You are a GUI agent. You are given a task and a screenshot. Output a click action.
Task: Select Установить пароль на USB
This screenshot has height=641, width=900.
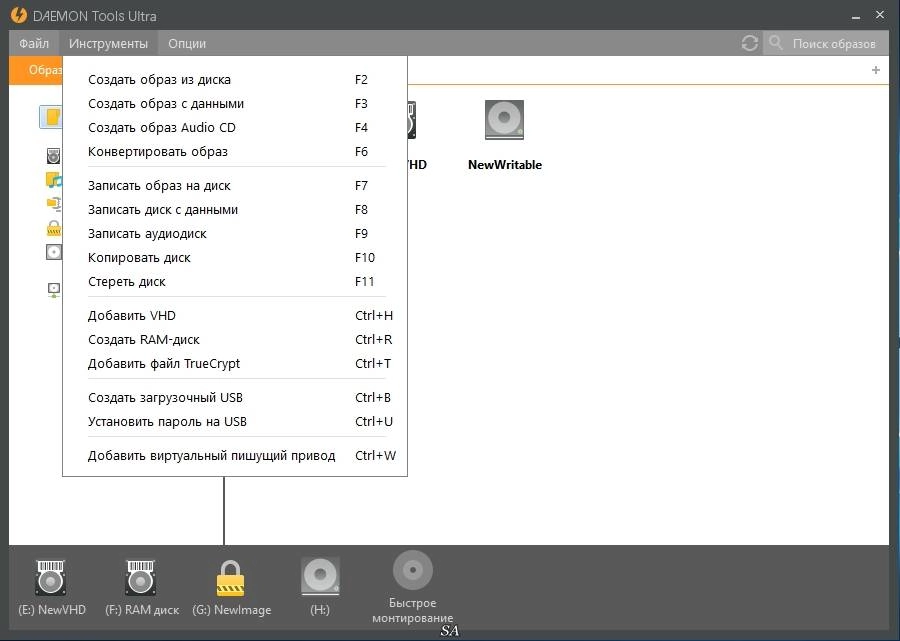coord(235,422)
